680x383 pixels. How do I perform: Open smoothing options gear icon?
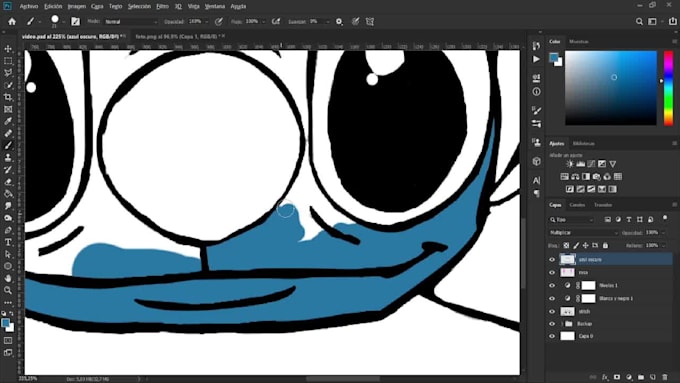click(339, 21)
